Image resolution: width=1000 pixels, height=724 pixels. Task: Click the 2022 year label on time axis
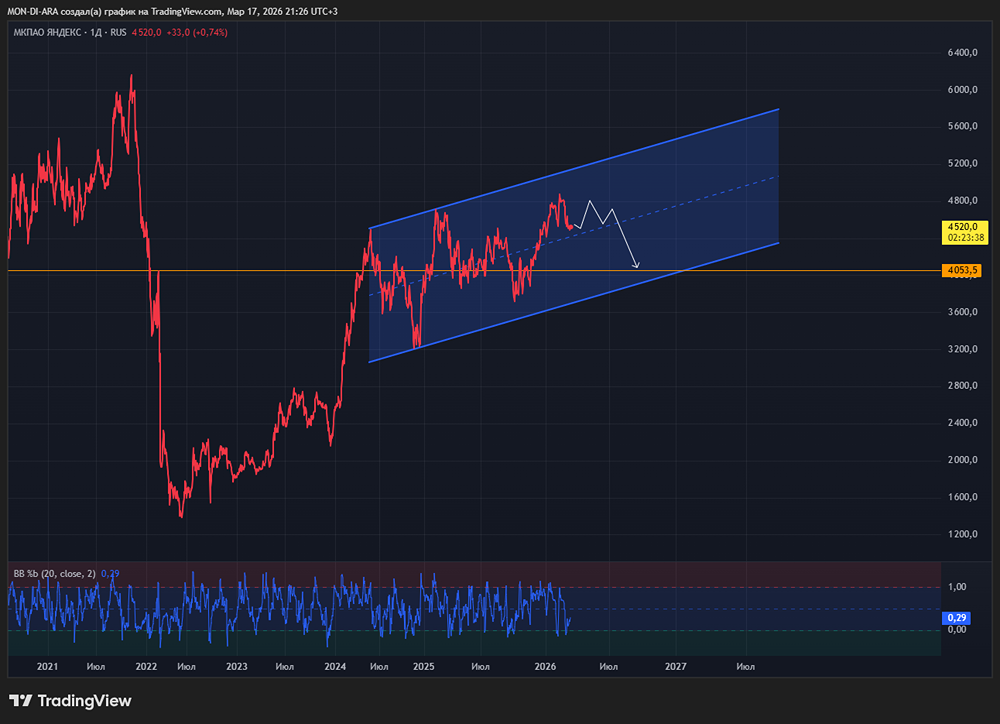(146, 667)
